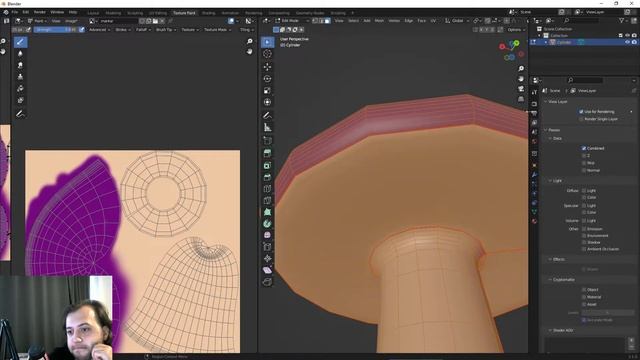
Task: Activate the Scale tool in 3D viewport
Action: coord(267,91)
